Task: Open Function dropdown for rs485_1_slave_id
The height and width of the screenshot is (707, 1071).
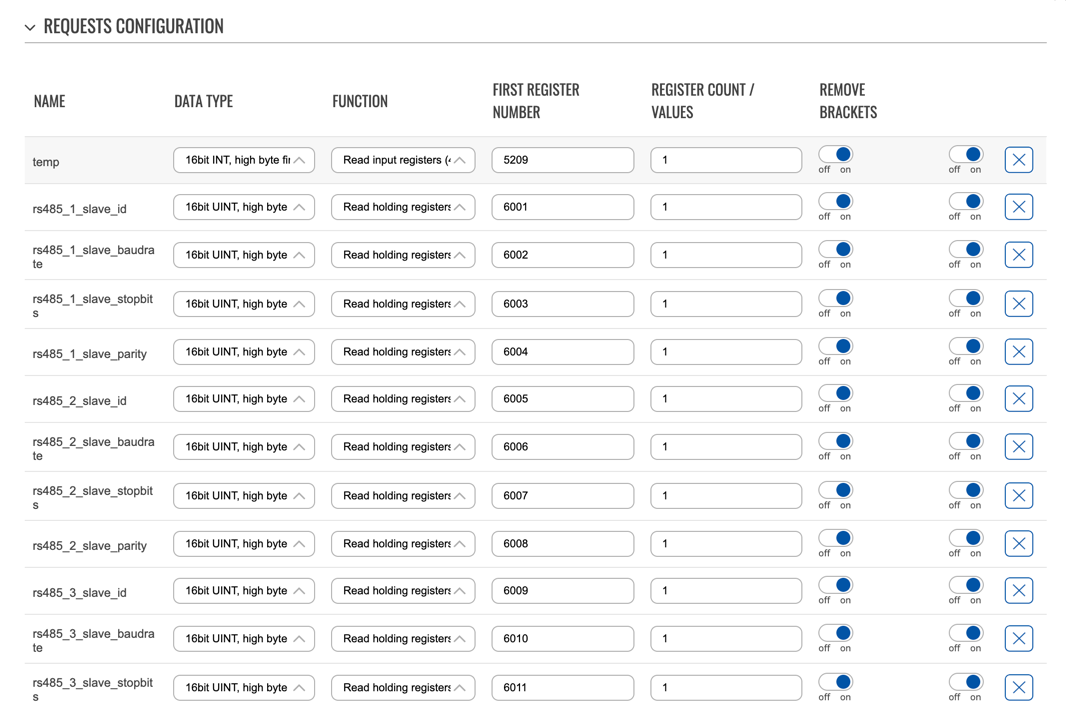Action: [402, 207]
